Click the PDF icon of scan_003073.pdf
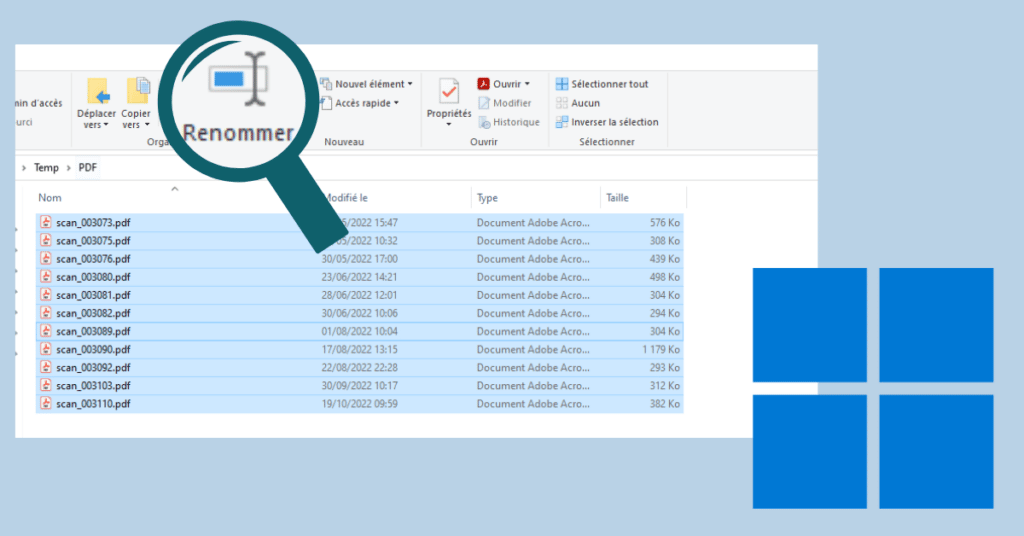1024x536 pixels. 46,222
